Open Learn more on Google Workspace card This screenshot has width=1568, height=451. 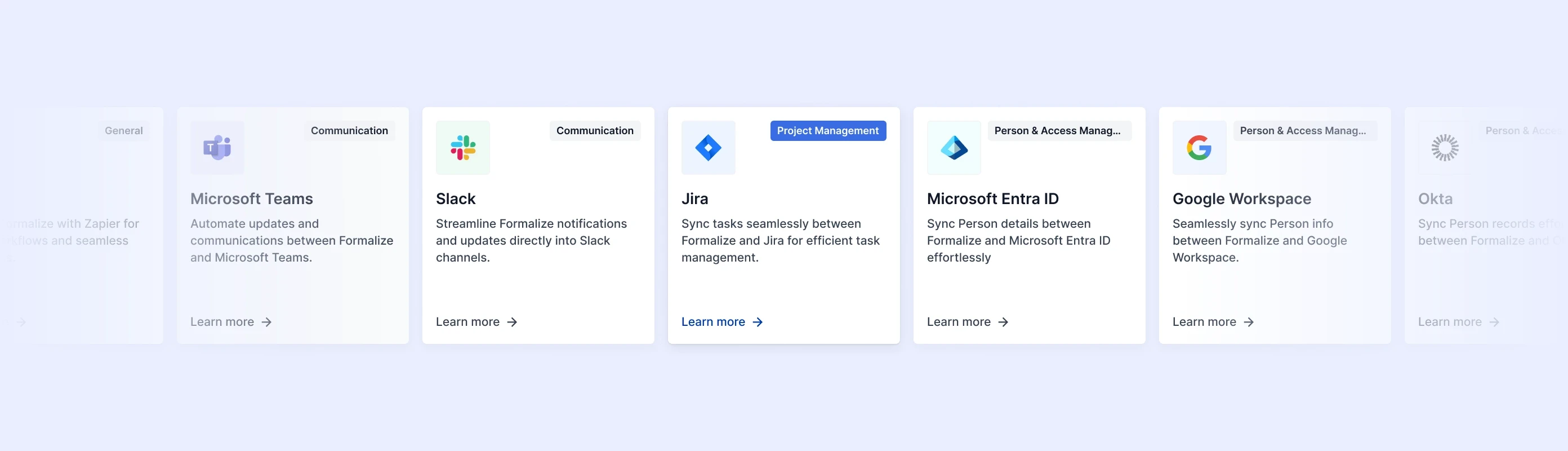click(1213, 322)
